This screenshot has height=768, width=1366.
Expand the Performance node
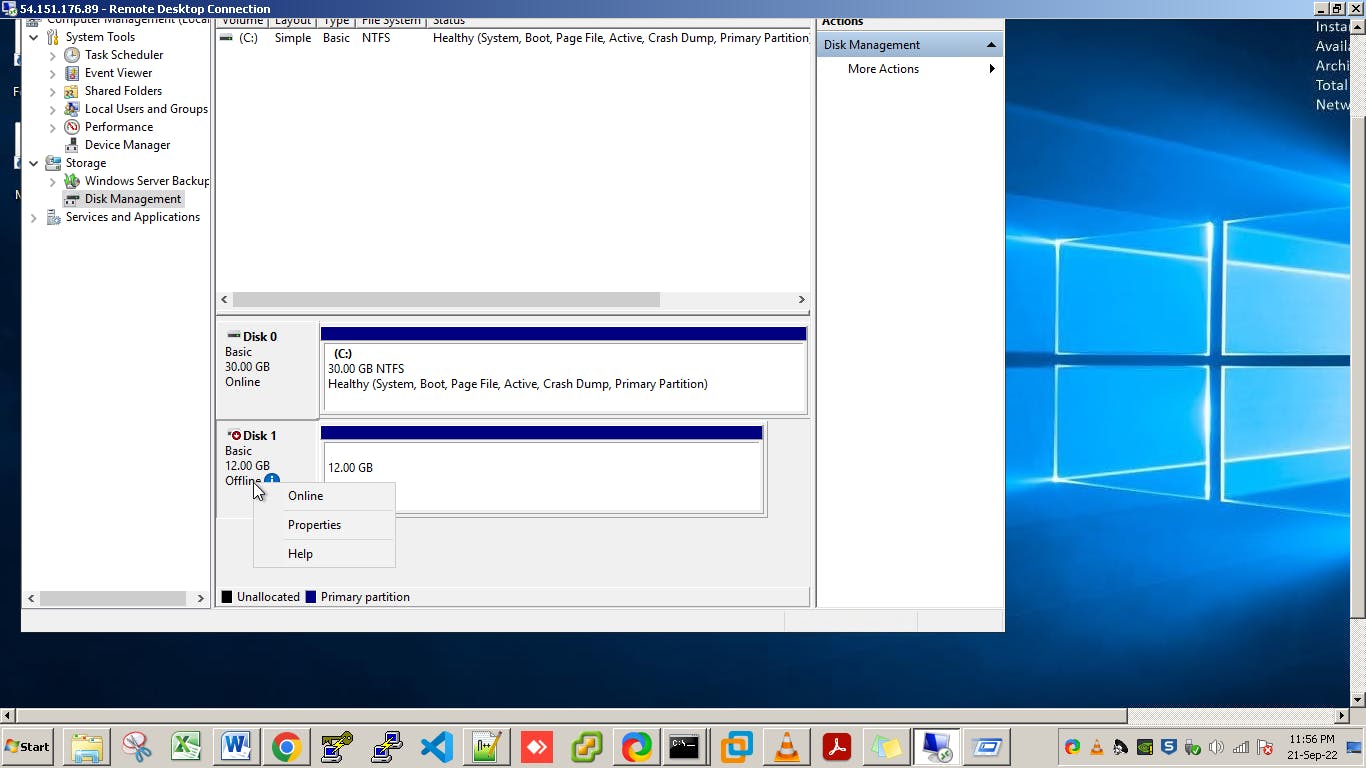point(53,127)
